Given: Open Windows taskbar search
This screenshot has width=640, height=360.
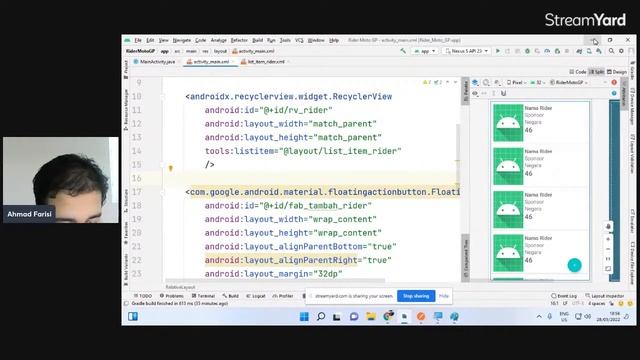Looking at the screenshot, I should [321, 317].
